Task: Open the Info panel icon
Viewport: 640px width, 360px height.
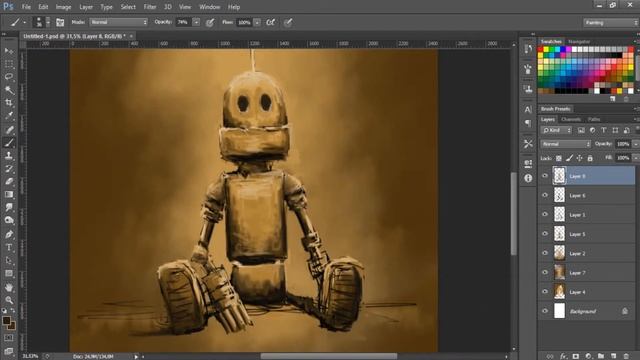Action: coord(528,178)
